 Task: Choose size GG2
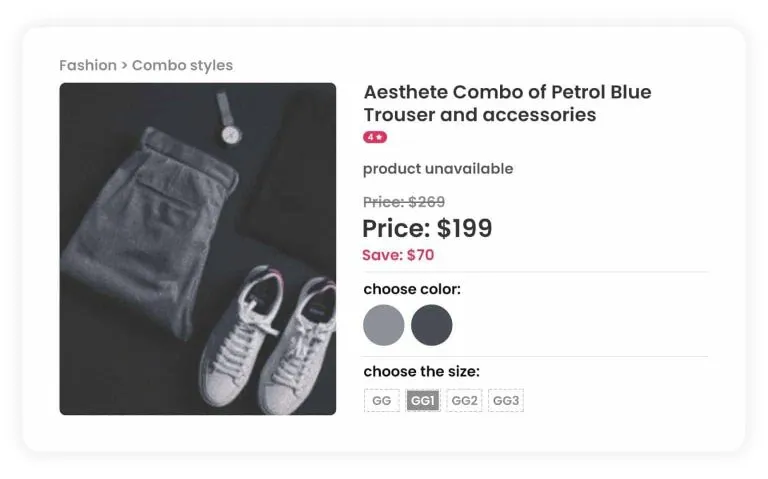click(465, 401)
